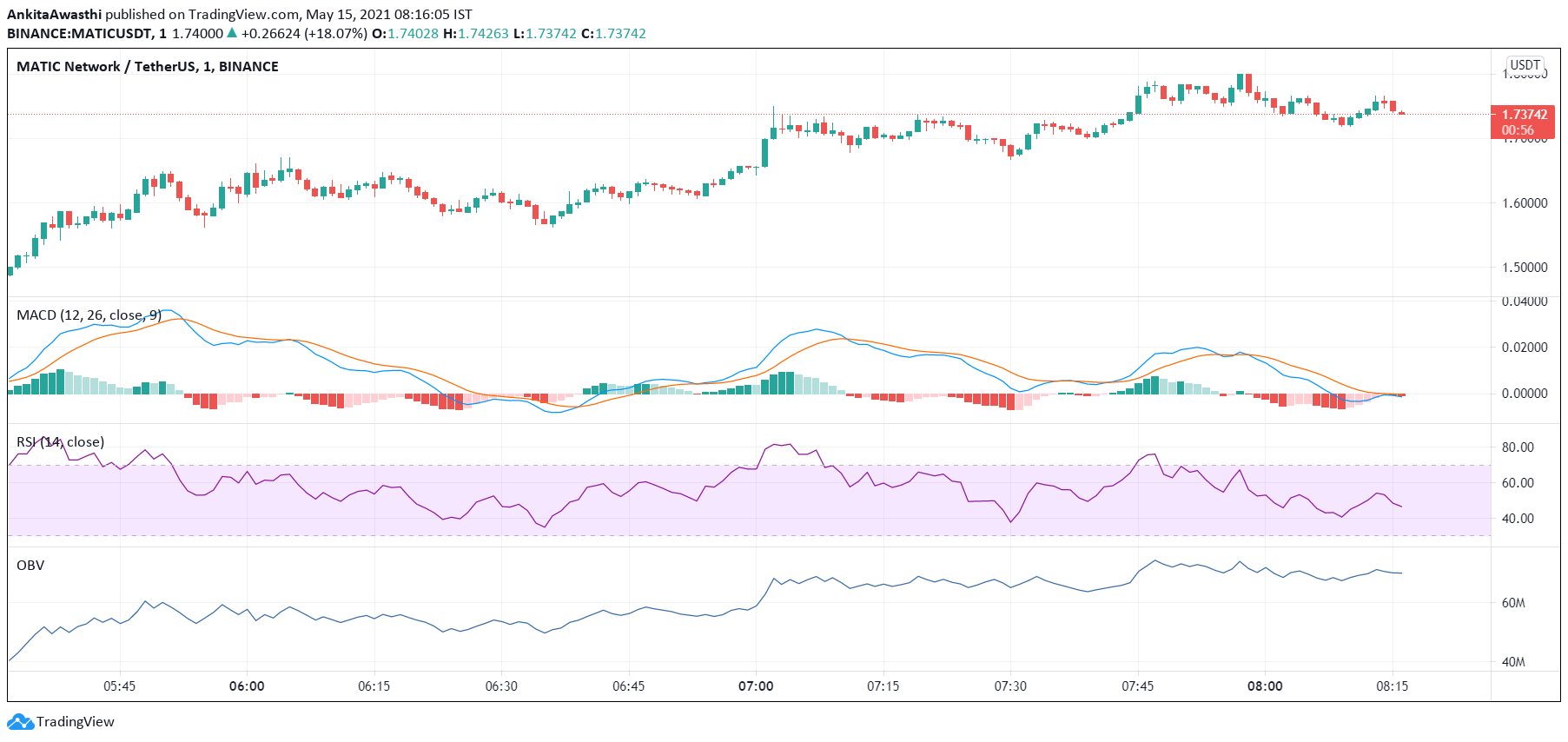The height and width of the screenshot is (742, 1568).
Task: Click the low value L:1.73742
Action: tap(546, 34)
